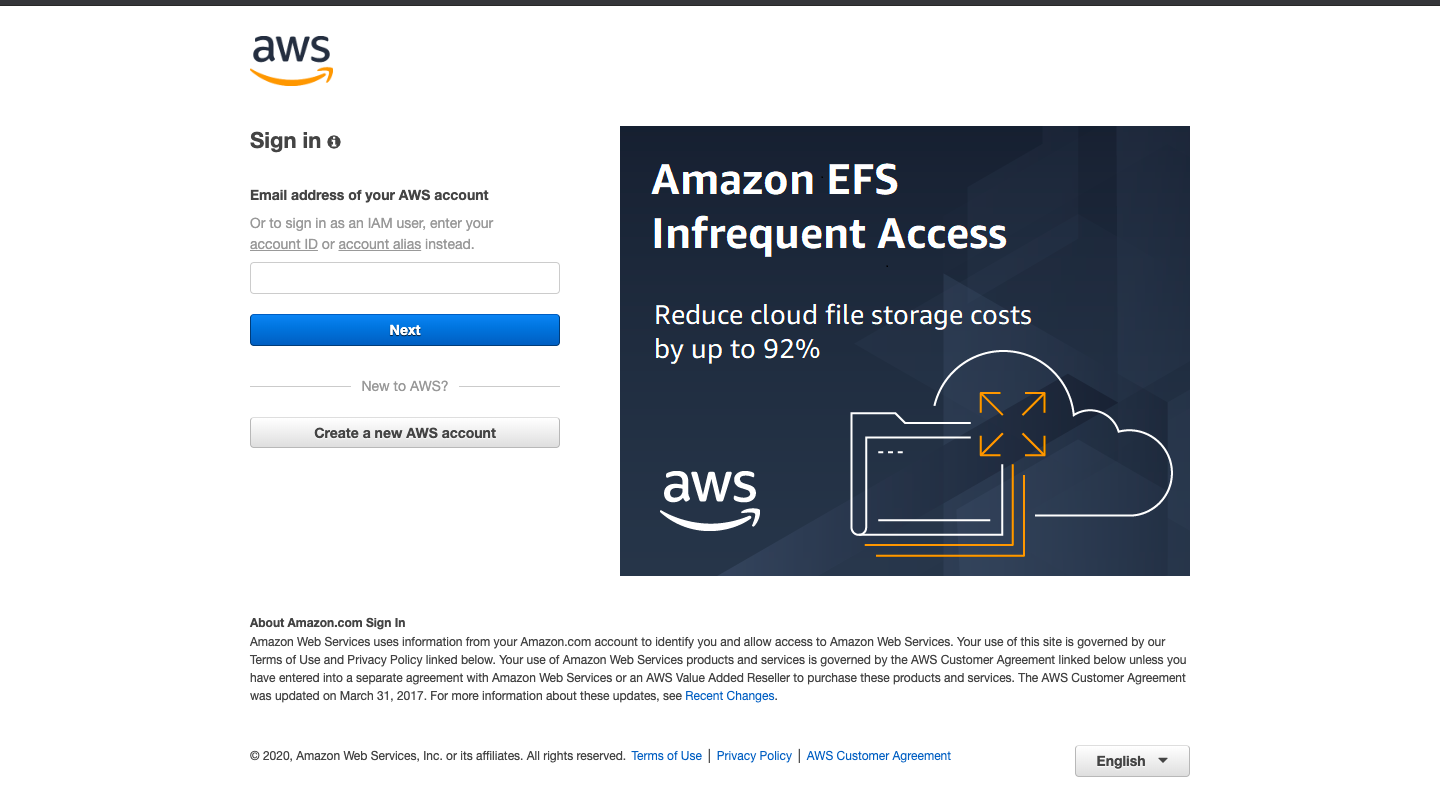1440x795 pixels.
Task: Click the Amazon EFS Infrequent Access banner
Action: point(905,350)
